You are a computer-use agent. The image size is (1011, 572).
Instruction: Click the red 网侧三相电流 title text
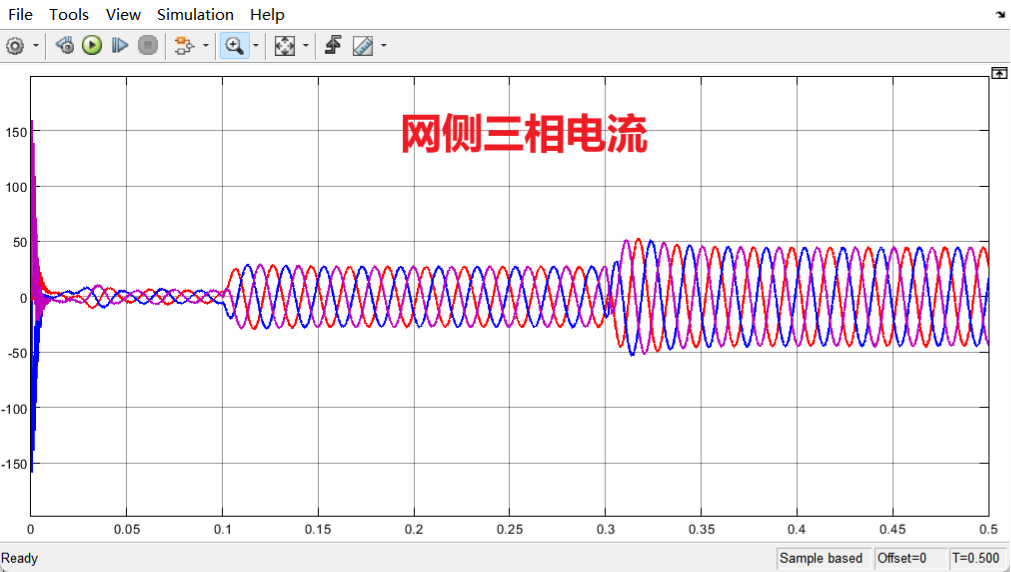(524, 133)
